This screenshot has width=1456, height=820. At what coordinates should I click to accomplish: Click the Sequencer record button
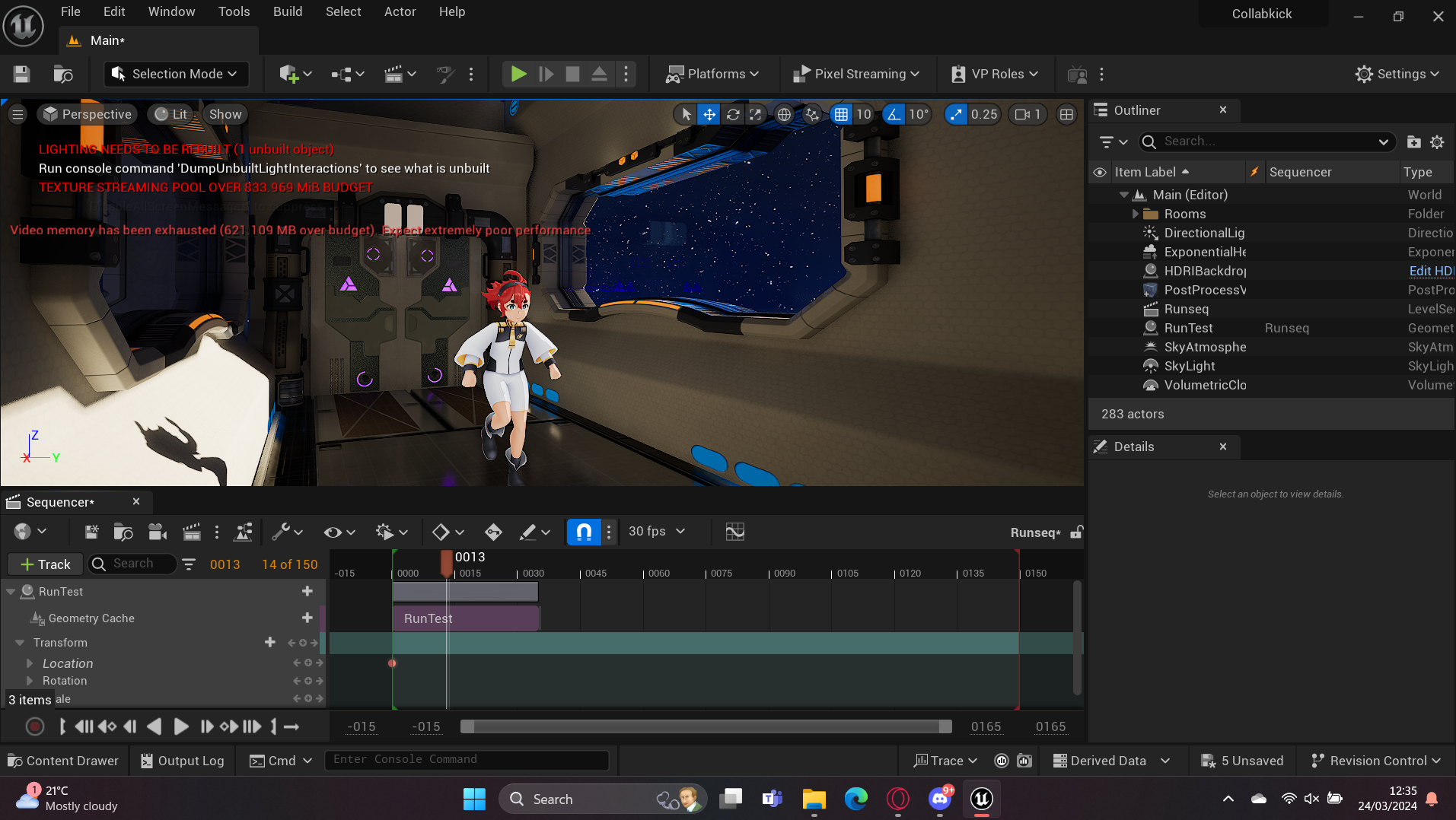(x=34, y=726)
